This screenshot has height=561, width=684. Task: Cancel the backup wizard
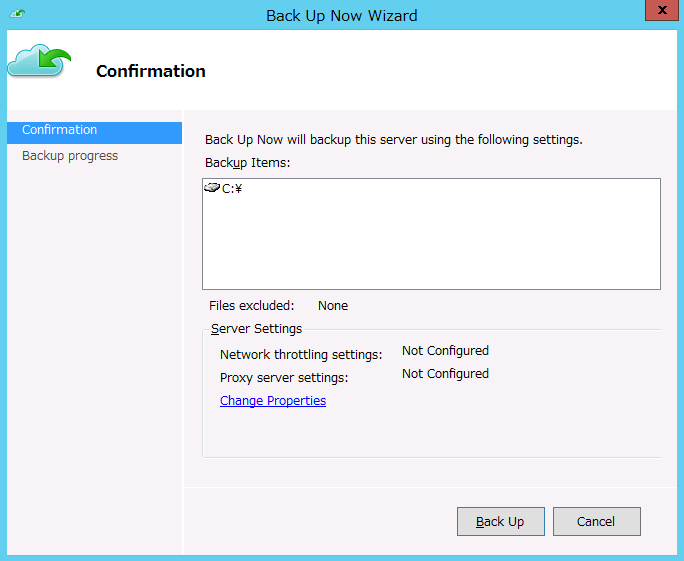pyautogui.click(x=596, y=521)
